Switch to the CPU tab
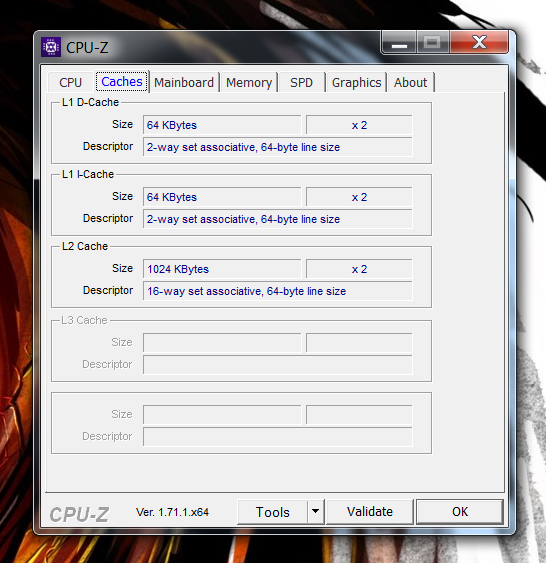Screen dimensions: 546x563 coord(70,83)
